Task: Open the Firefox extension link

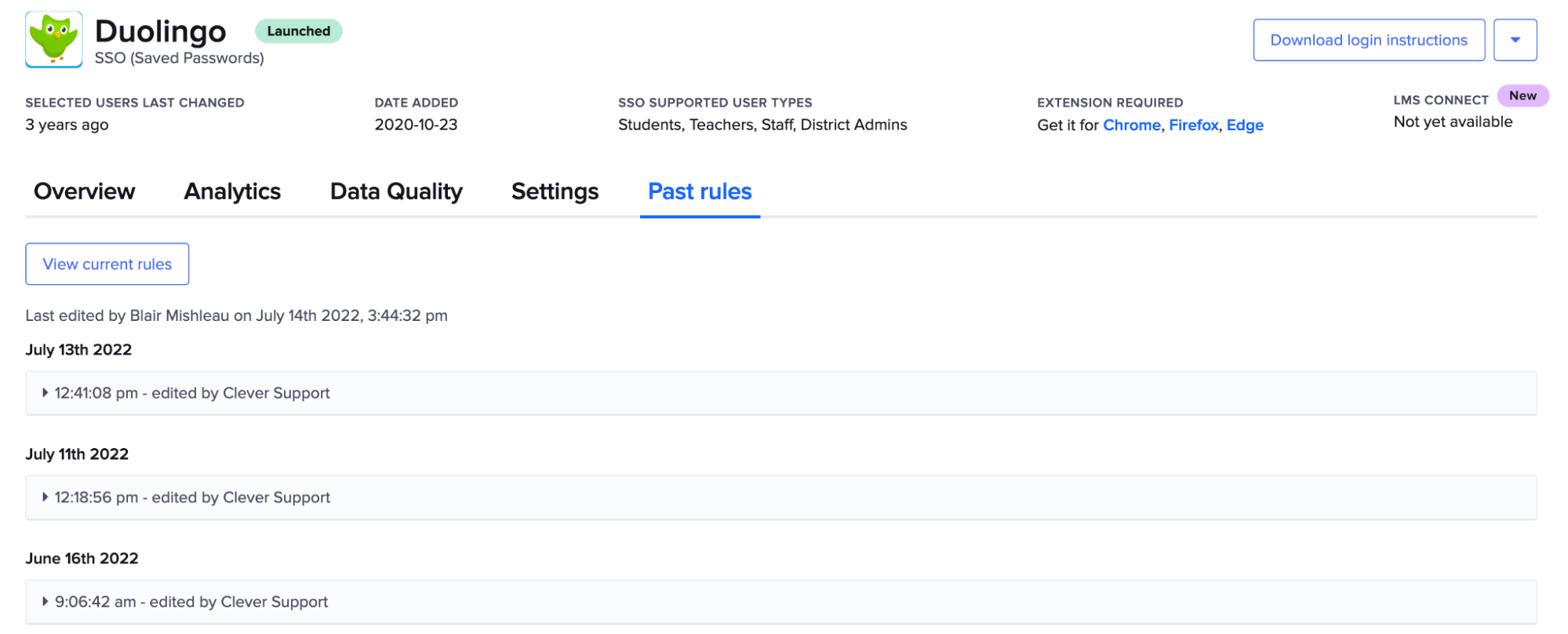Action: click(x=1193, y=125)
